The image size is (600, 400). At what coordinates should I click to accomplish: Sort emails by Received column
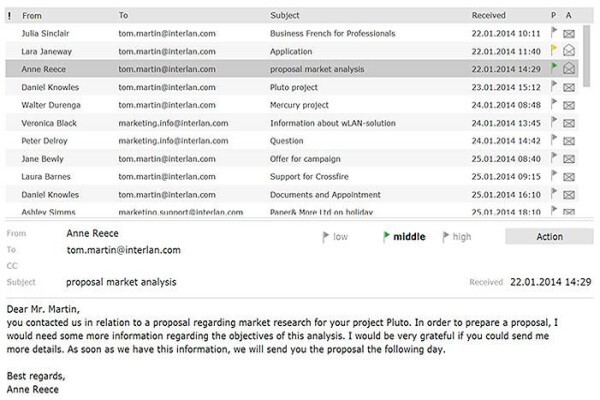point(488,15)
